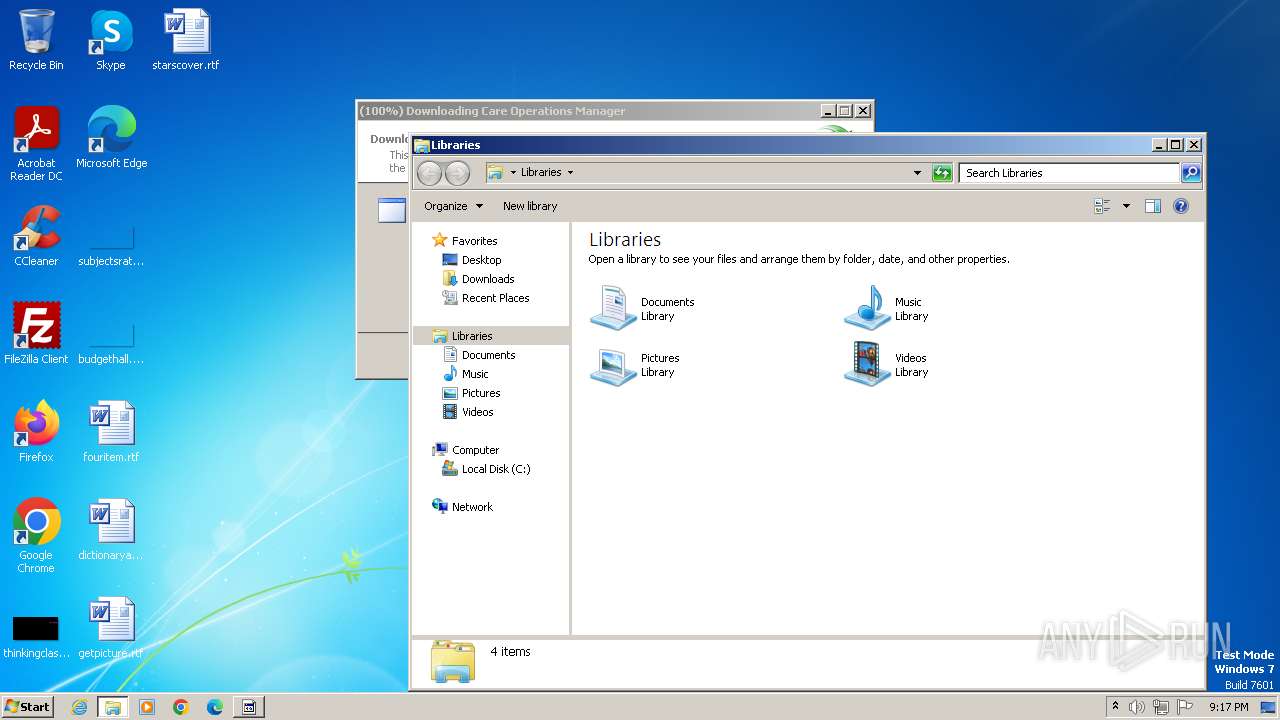The height and width of the screenshot is (720, 1280).
Task: Select the thinkingclas... black icon on desktop
Action: pyautogui.click(x=36, y=635)
